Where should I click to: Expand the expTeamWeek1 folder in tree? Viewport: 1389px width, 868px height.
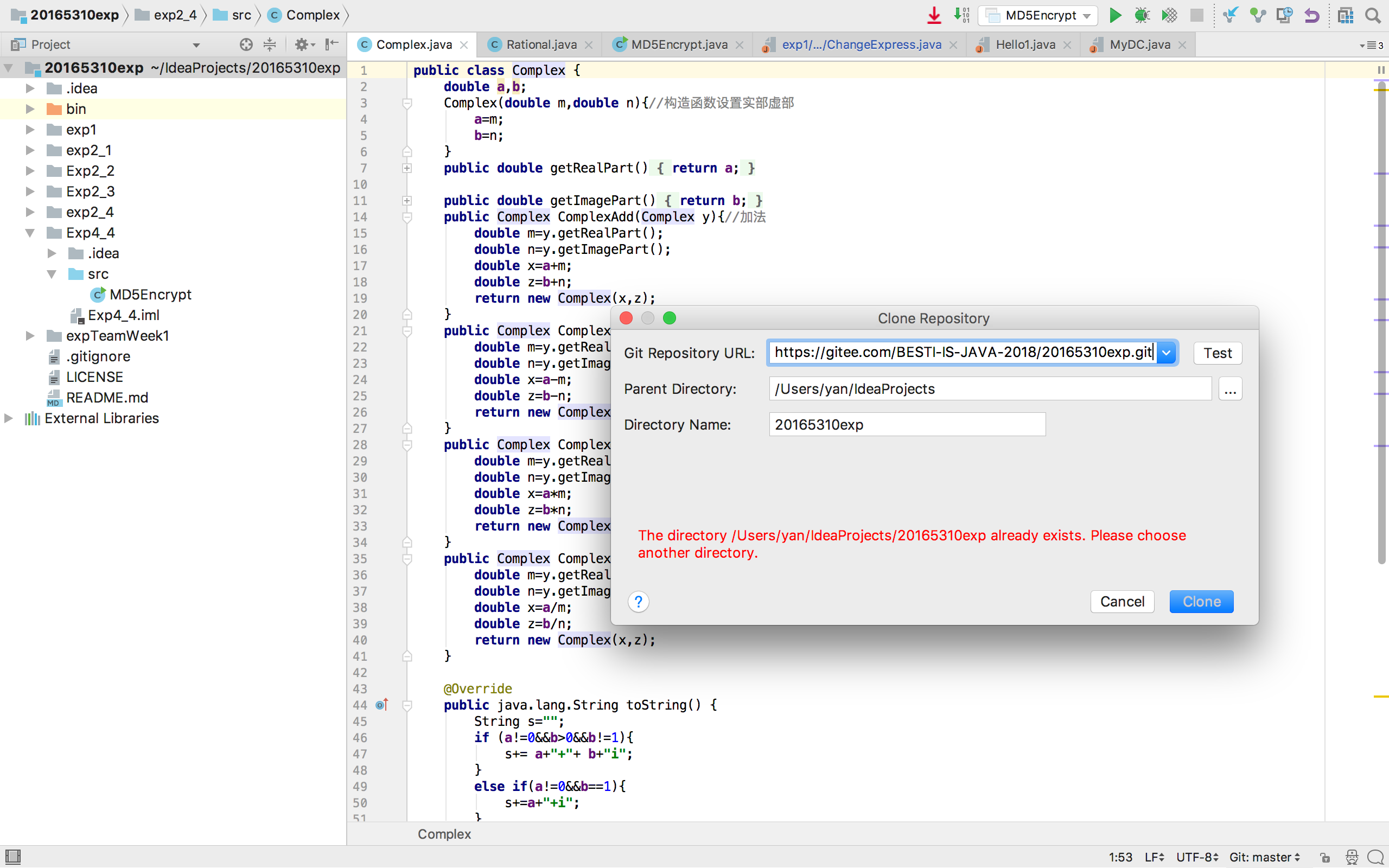click(x=30, y=336)
